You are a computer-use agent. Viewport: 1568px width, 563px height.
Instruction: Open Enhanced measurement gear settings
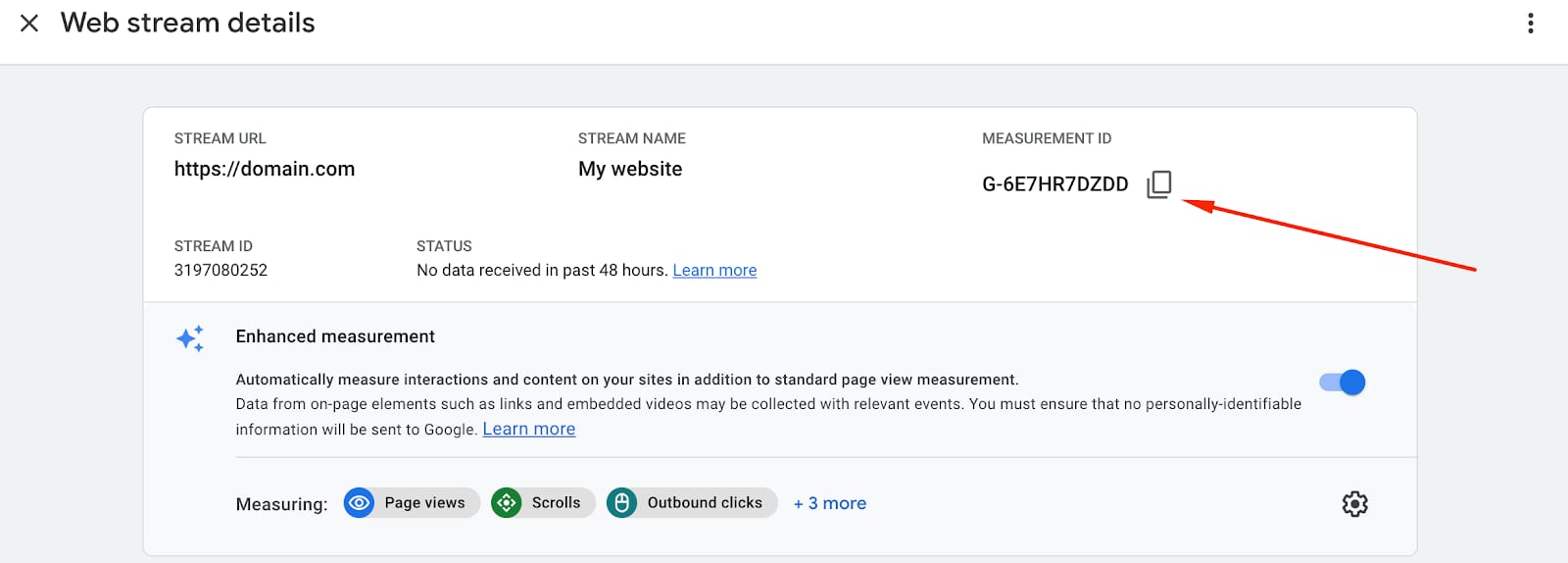[x=1354, y=504]
